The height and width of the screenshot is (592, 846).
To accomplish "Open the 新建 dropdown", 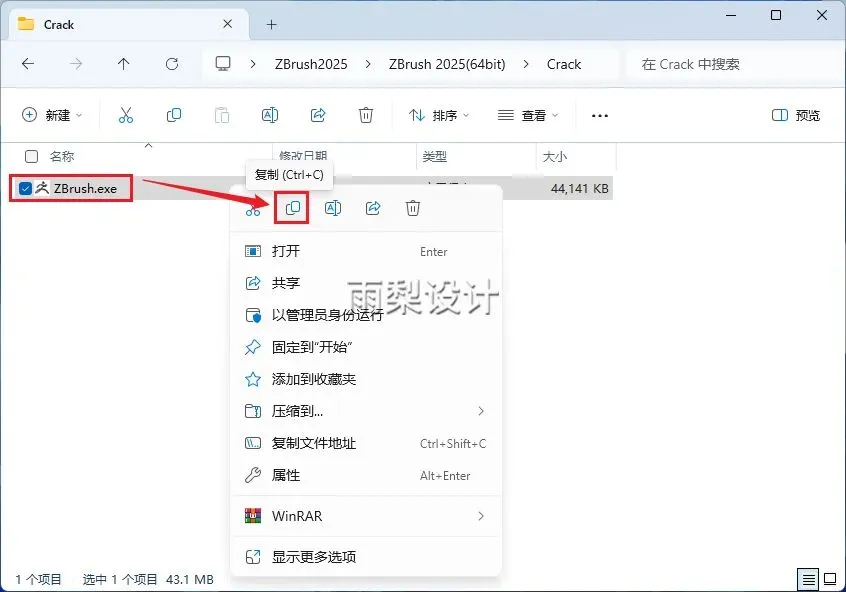I will (52, 115).
